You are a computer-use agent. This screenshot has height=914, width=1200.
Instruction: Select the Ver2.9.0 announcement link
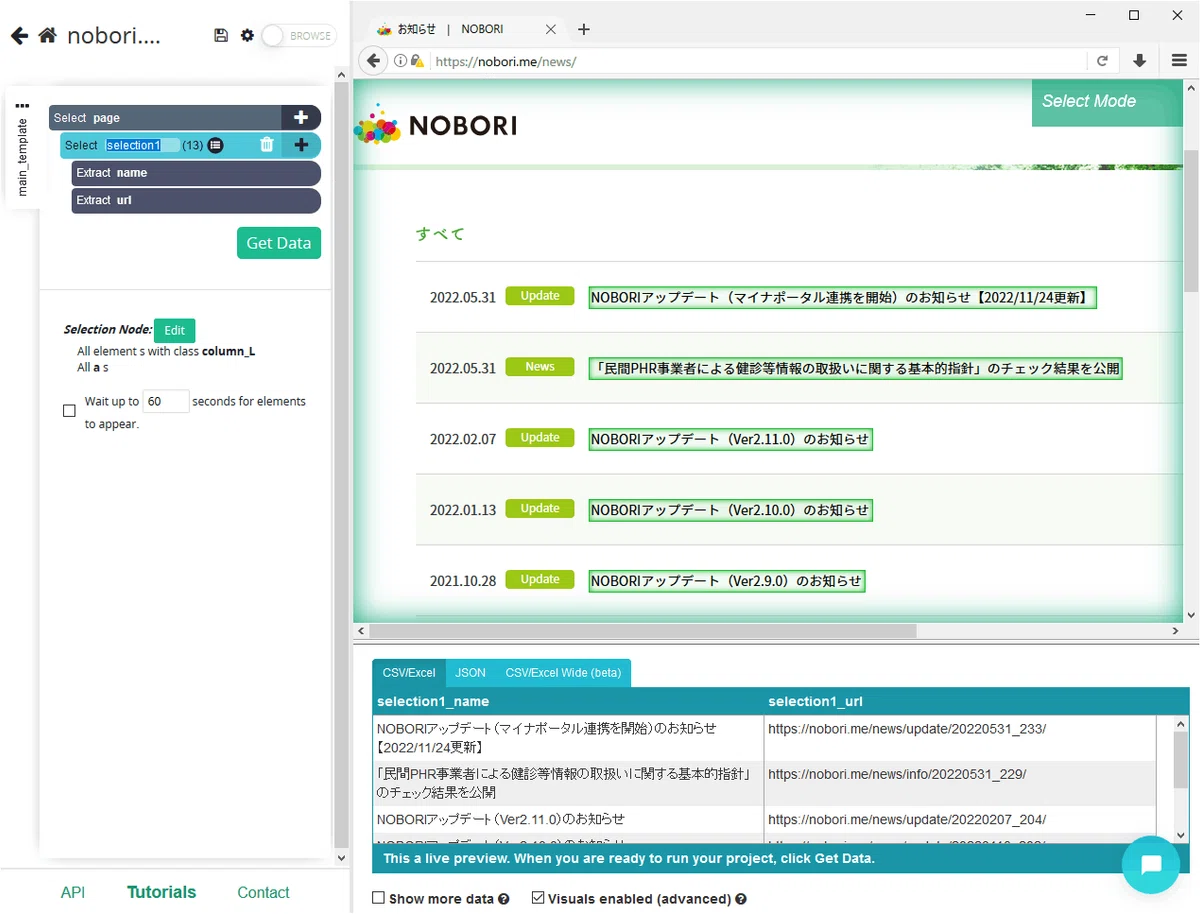tap(726, 581)
